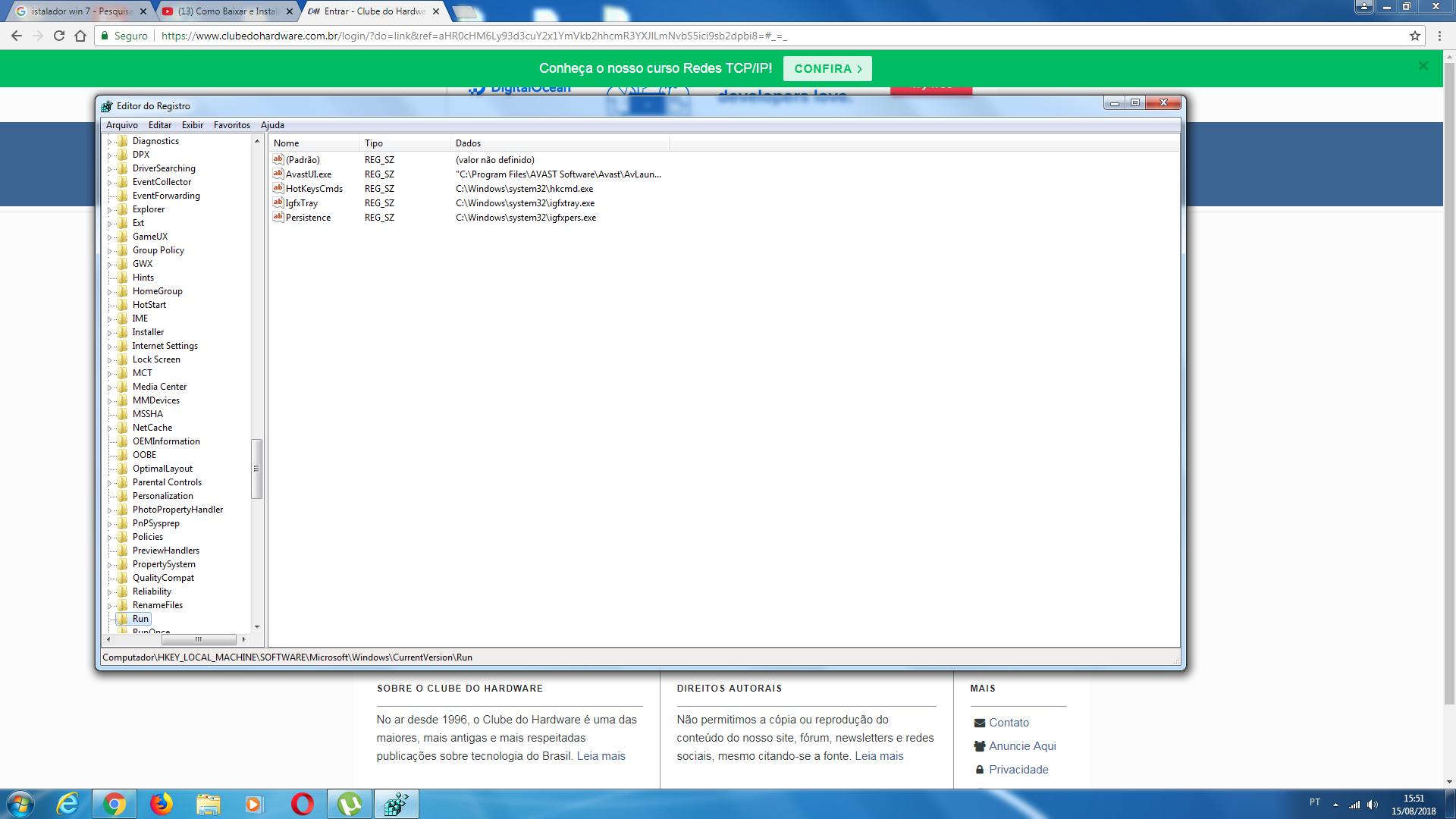1456x819 pixels.
Task: Expand the Explorer registry key
Action: (x=109, y=209)
